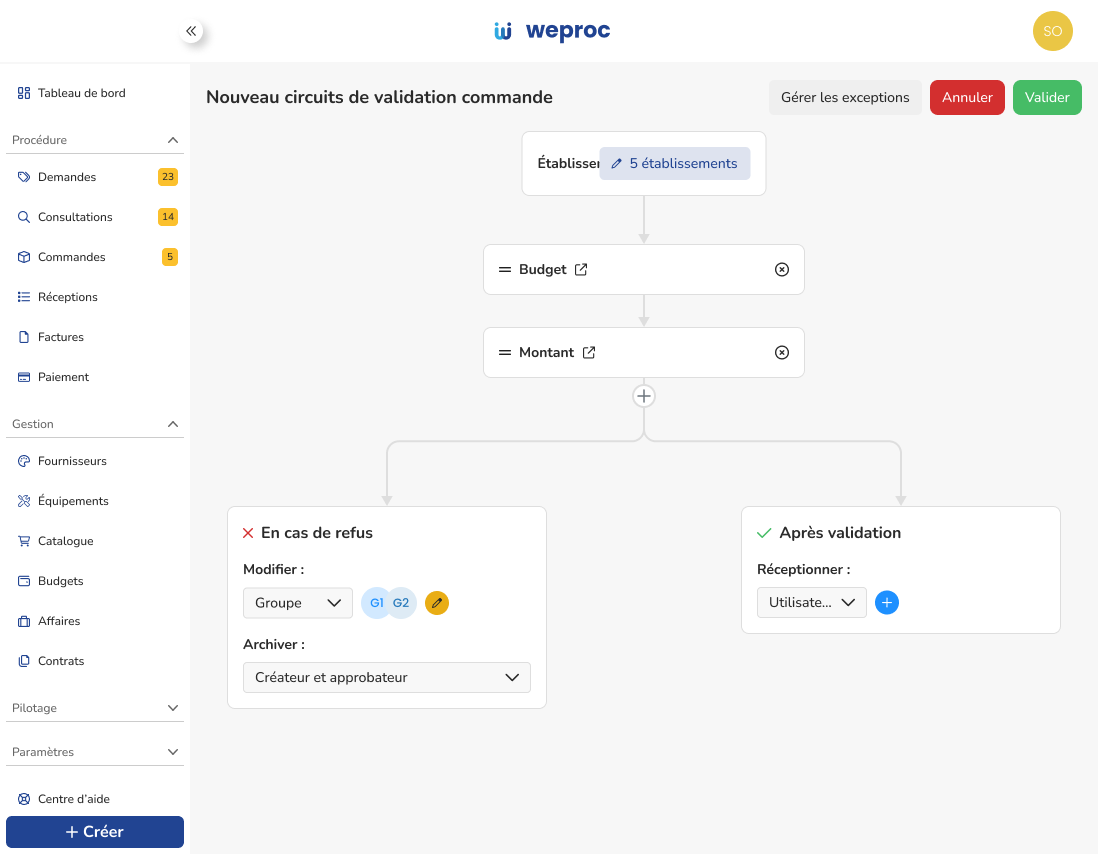Open the Groupe dropdown under Modifier
Viewport: 1098px width, 854px height.
[x=297, y=603]
